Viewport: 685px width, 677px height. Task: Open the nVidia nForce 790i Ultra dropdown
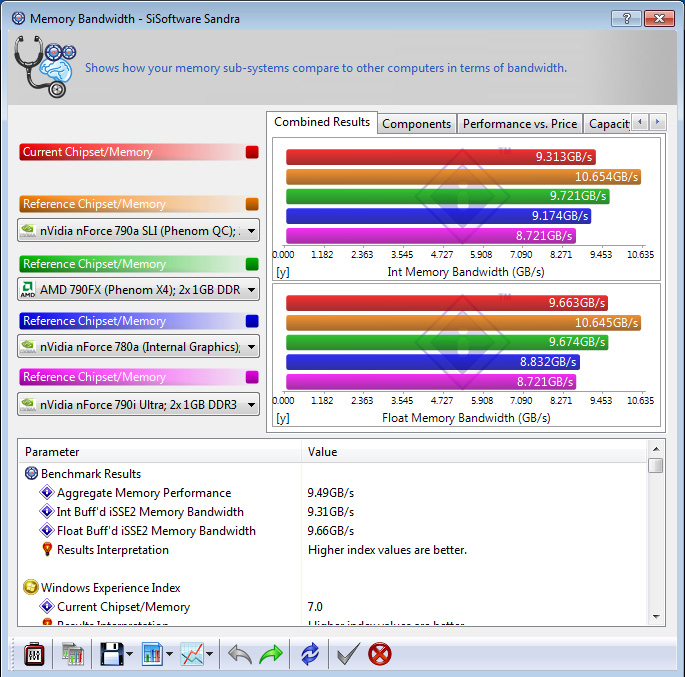click(138, 404)
